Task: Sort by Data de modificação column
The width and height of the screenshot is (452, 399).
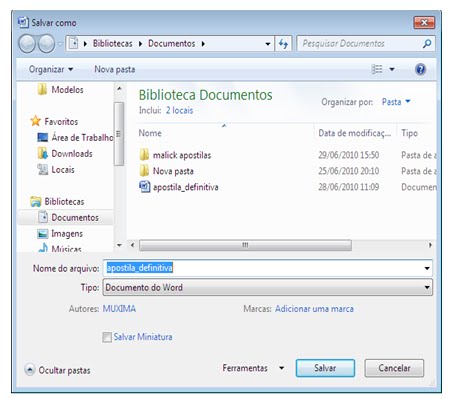Action: 355,133
